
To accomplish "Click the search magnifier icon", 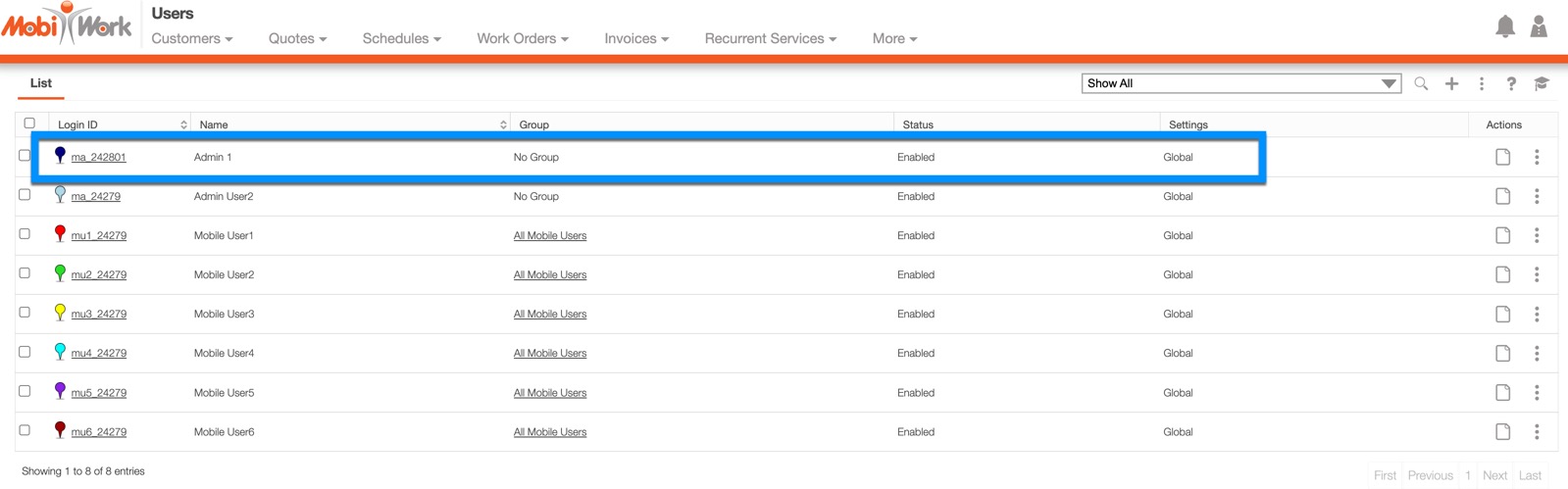I will pos(1421,84).
